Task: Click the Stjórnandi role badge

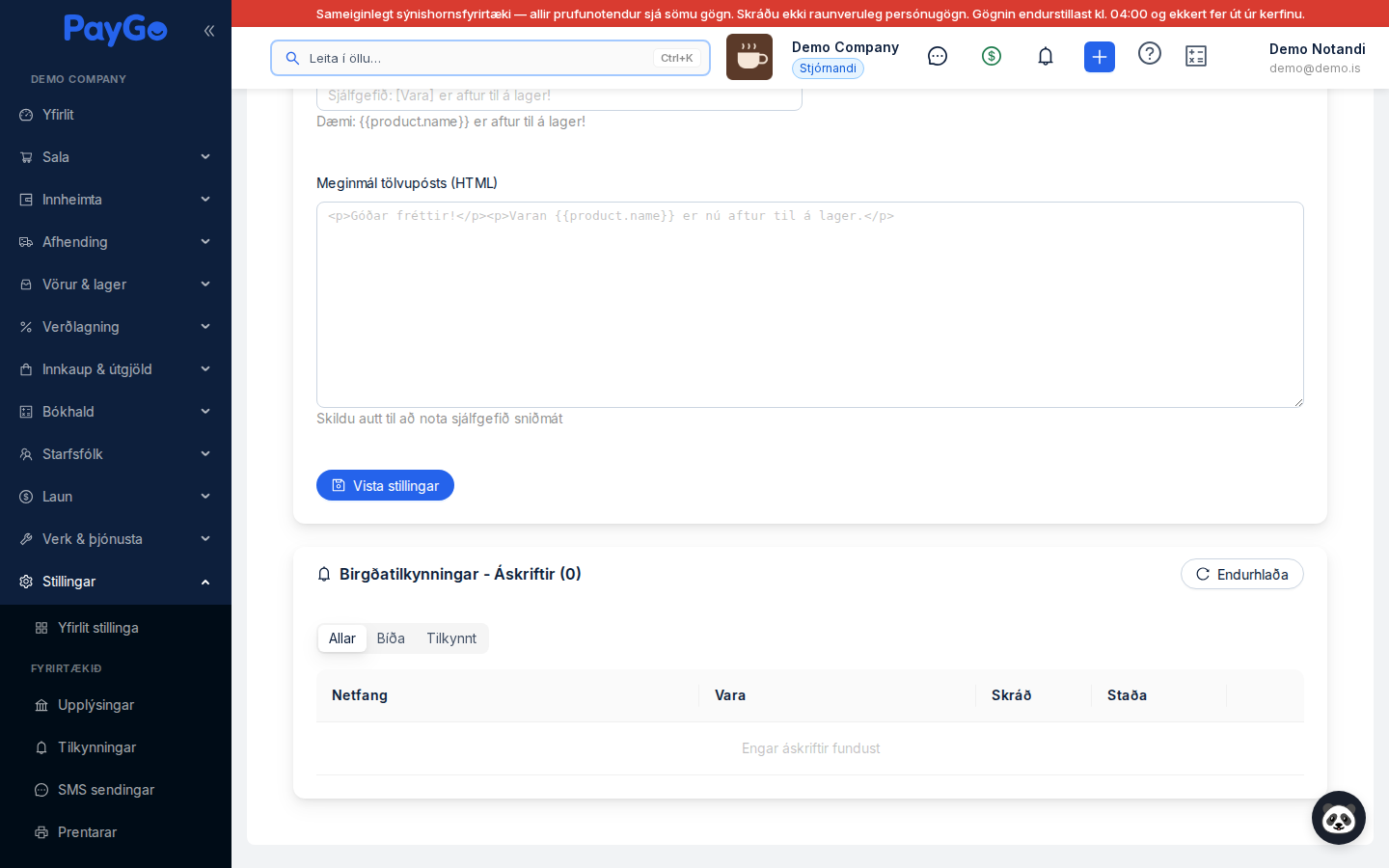Action: click(x=828, y=68)
